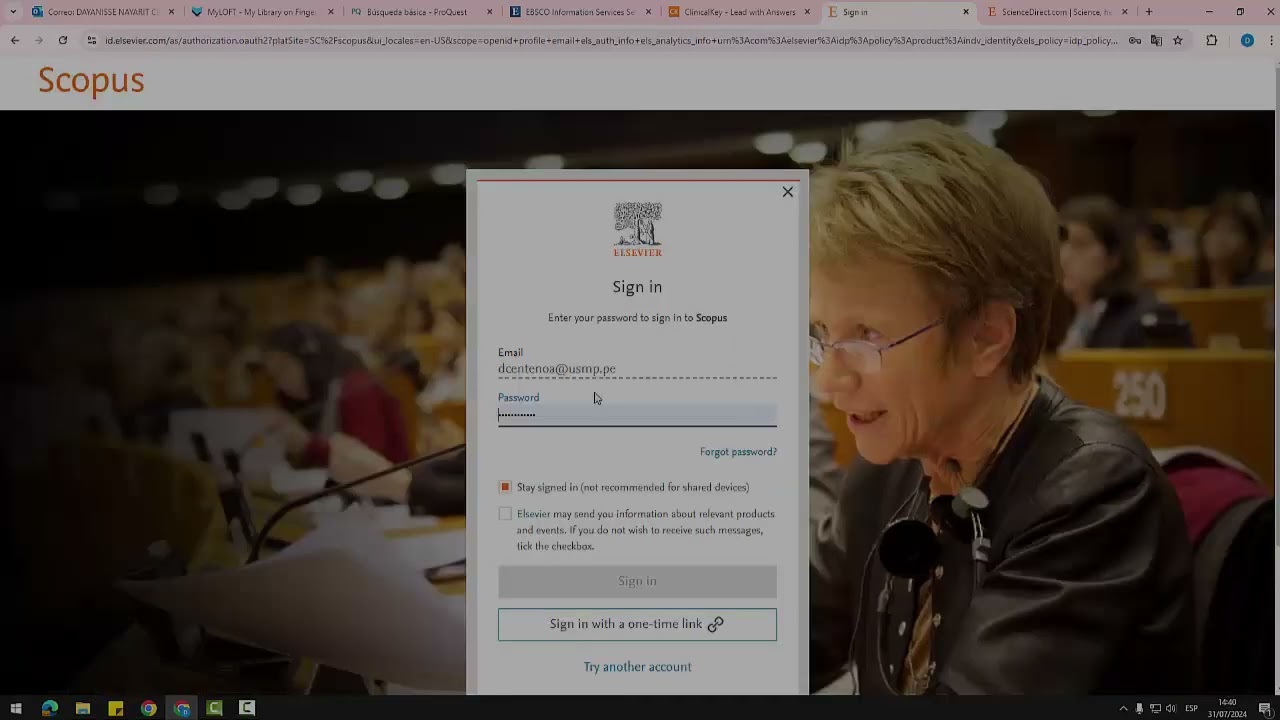Uncheck Stay signed in checkbox
The height and width of the screenshot is (720, 1280).
[505, 487]
